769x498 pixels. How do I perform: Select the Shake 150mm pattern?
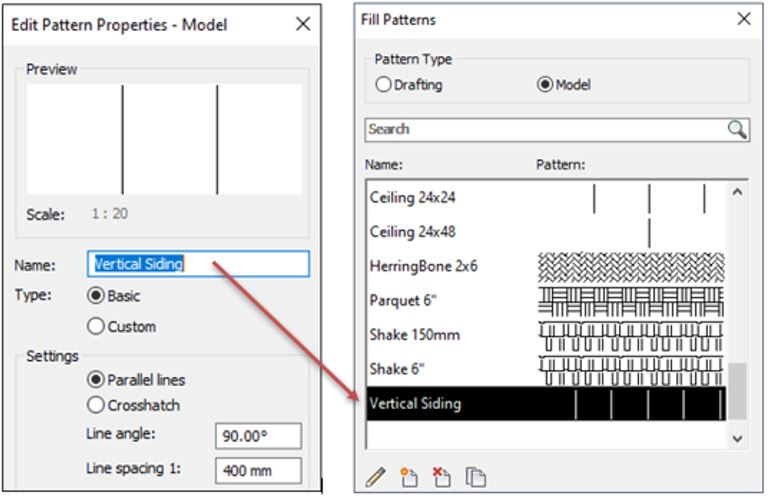(546, 335)
